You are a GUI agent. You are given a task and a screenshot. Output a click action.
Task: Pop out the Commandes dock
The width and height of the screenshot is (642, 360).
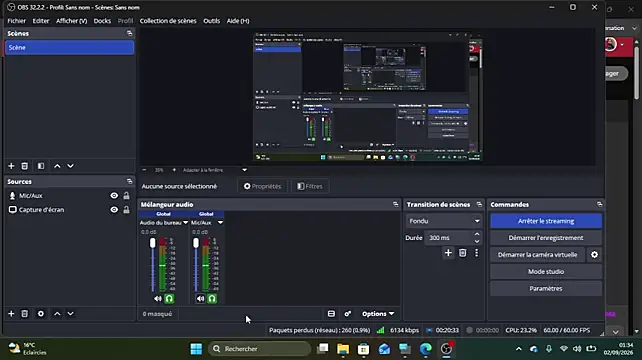(x=599, y=204)
